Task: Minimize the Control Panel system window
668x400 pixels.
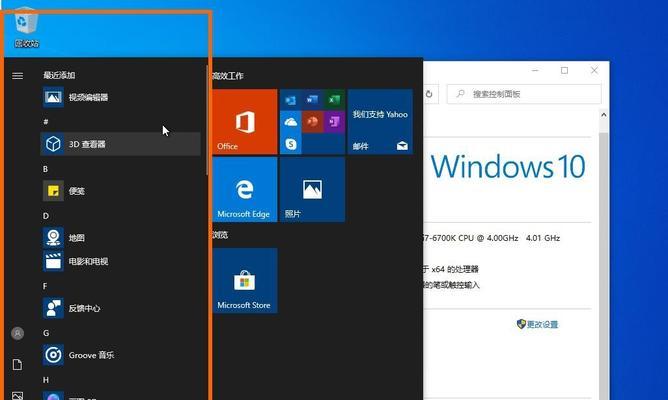Action: coord(535,70)
